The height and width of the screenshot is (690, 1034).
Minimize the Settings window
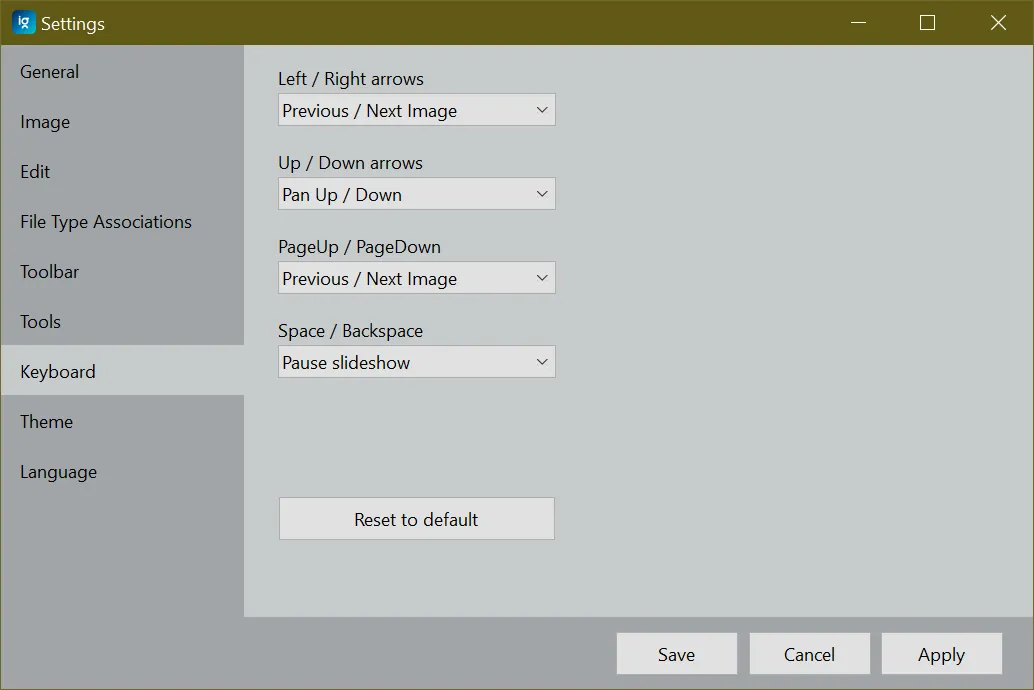tap(858, 22)
